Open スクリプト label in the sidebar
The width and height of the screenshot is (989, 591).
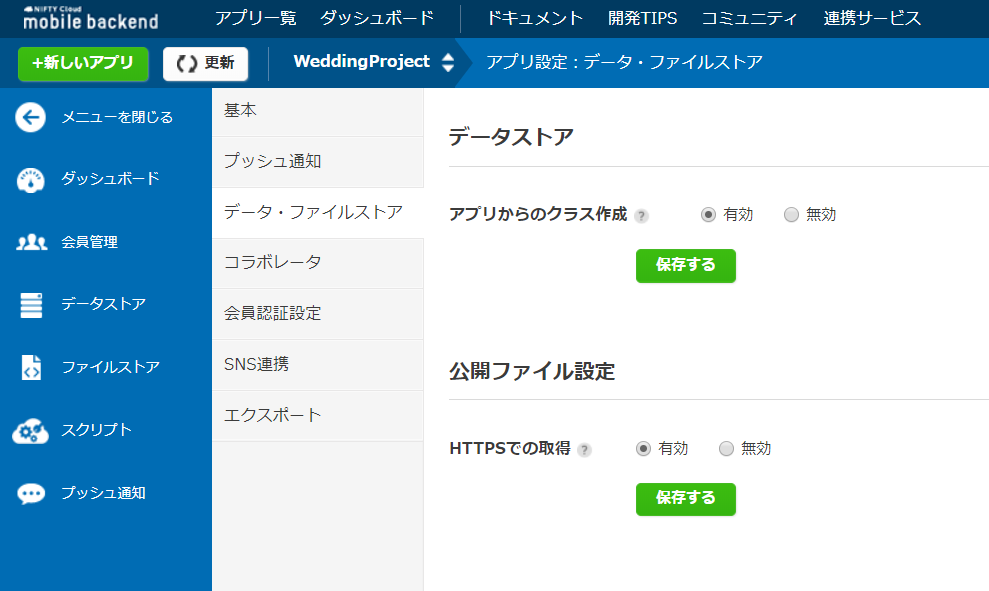(x=97, y=430)
